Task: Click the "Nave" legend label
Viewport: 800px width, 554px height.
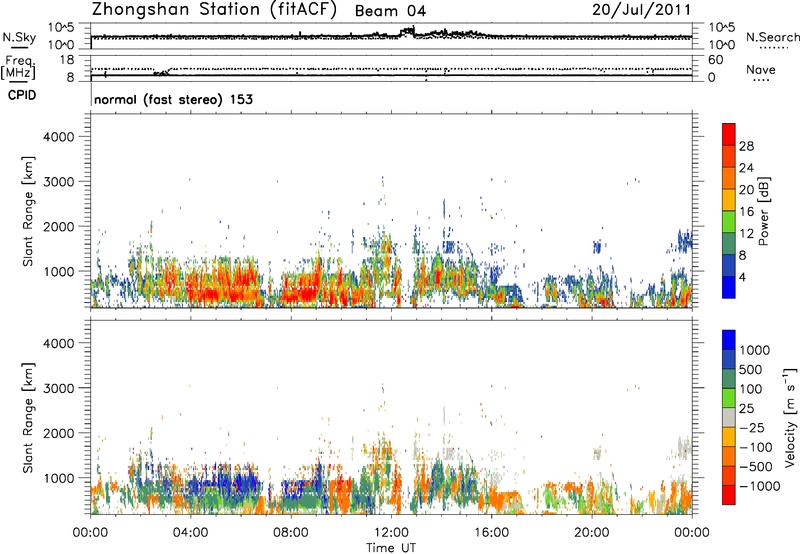Action: point(761,70)
